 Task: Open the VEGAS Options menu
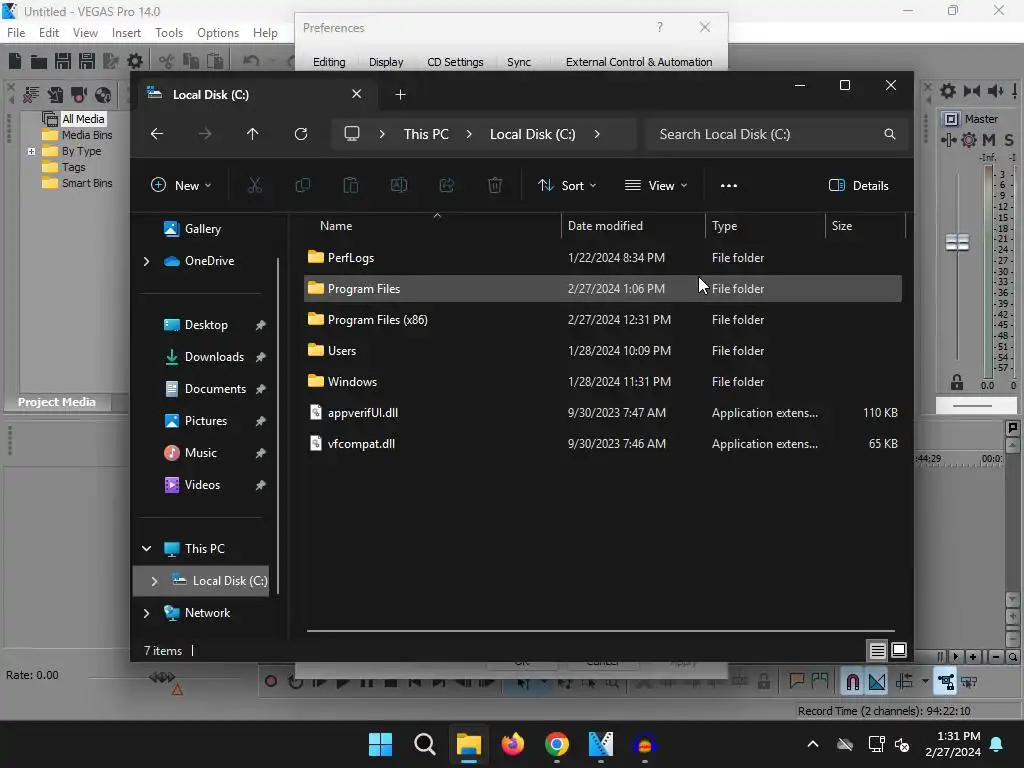coord(218,33)
